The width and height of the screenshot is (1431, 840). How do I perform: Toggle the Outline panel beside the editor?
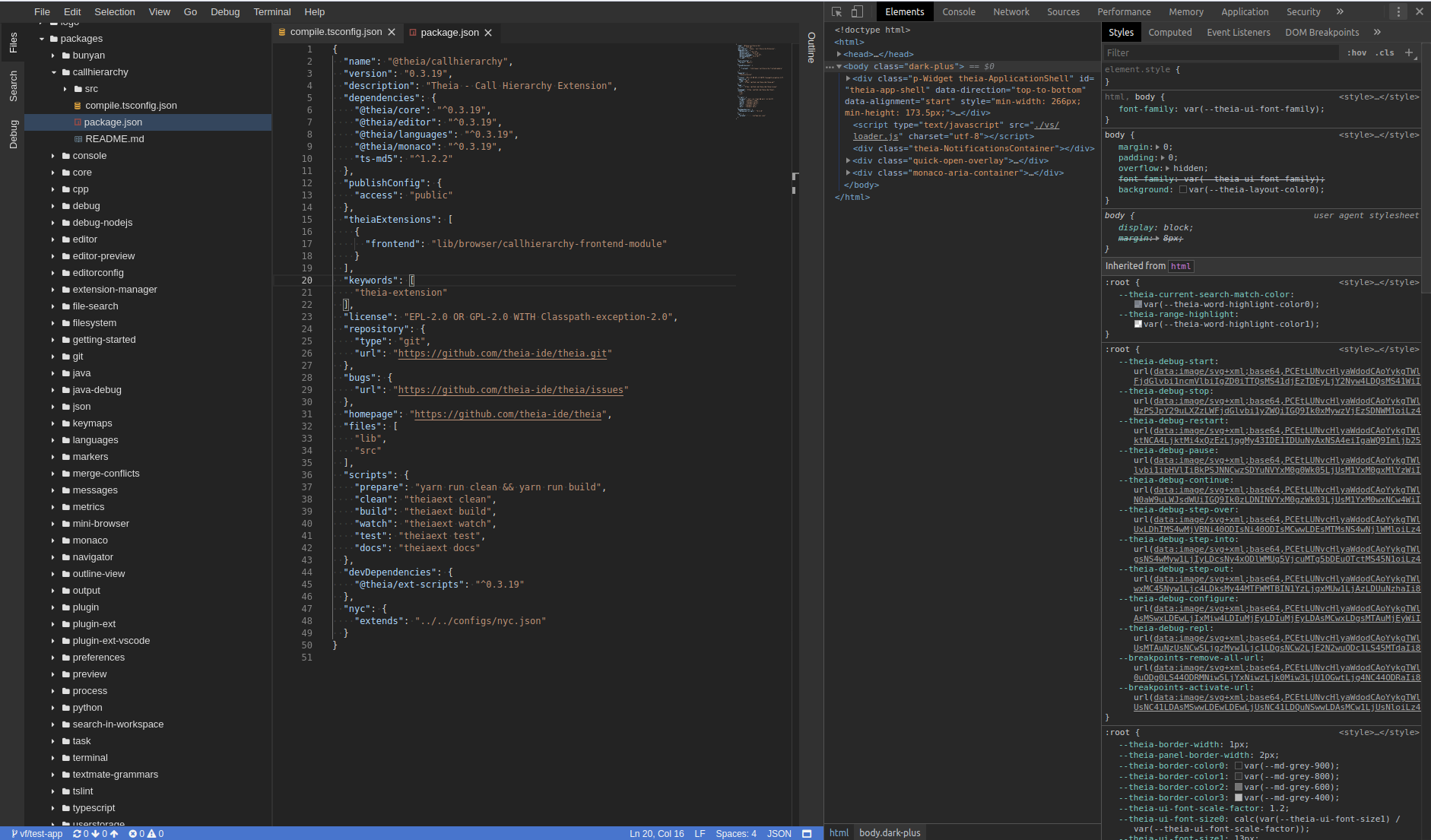click(810, 46)
